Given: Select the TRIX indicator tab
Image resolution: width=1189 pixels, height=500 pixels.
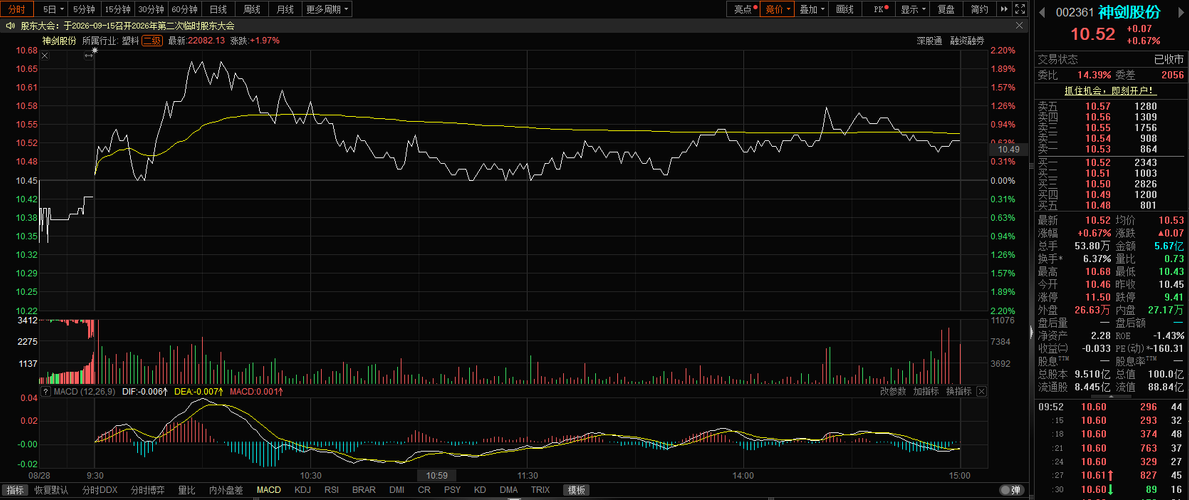Looking at the screenshot, I should click(x=541, y=490).
